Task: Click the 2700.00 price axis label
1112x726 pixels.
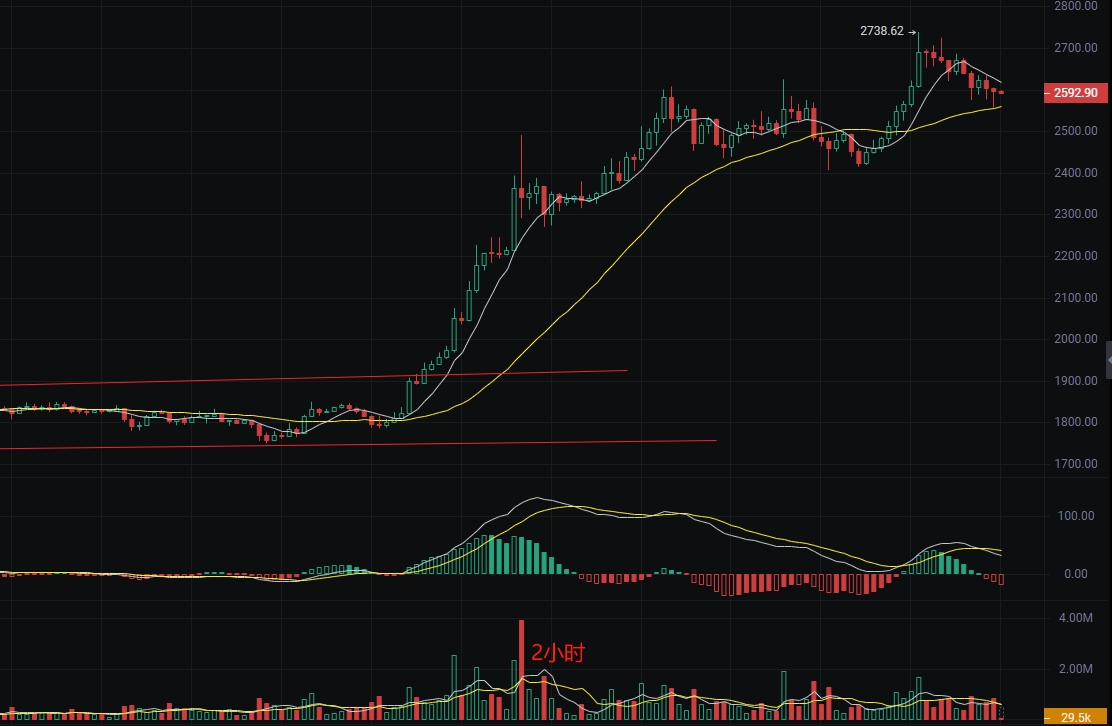Action: click(x=1076, y=48)
